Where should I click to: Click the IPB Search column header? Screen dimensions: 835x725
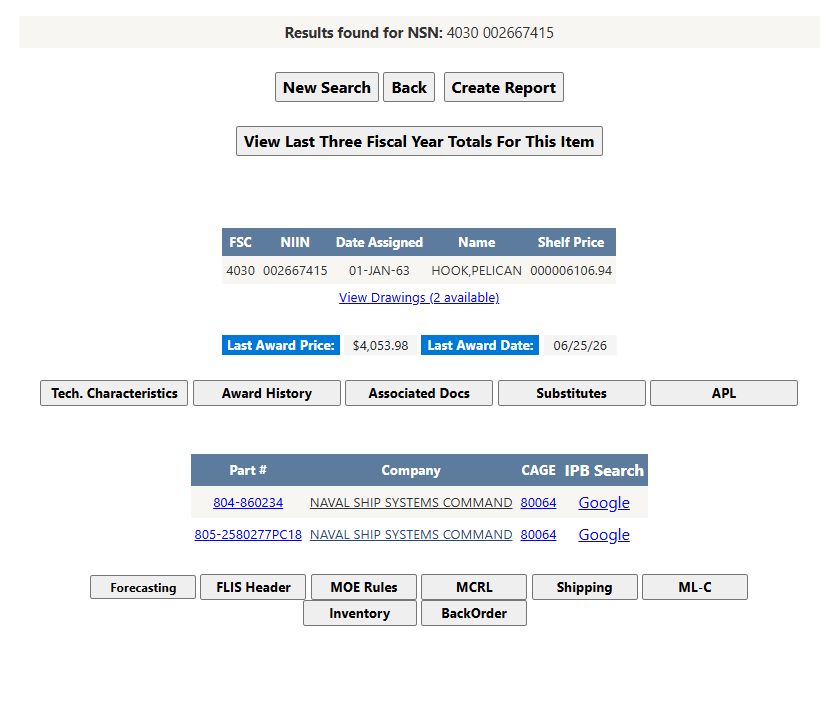(x=604, y=470)
